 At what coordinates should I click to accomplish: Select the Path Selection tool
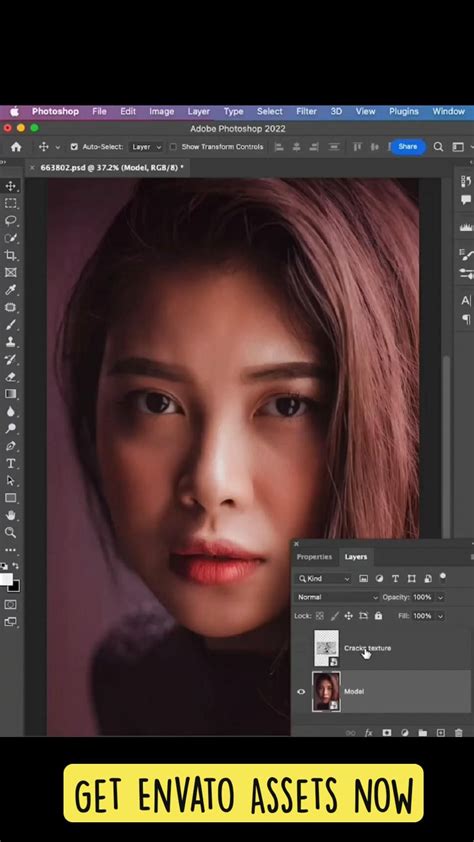(x=10, y=481)
